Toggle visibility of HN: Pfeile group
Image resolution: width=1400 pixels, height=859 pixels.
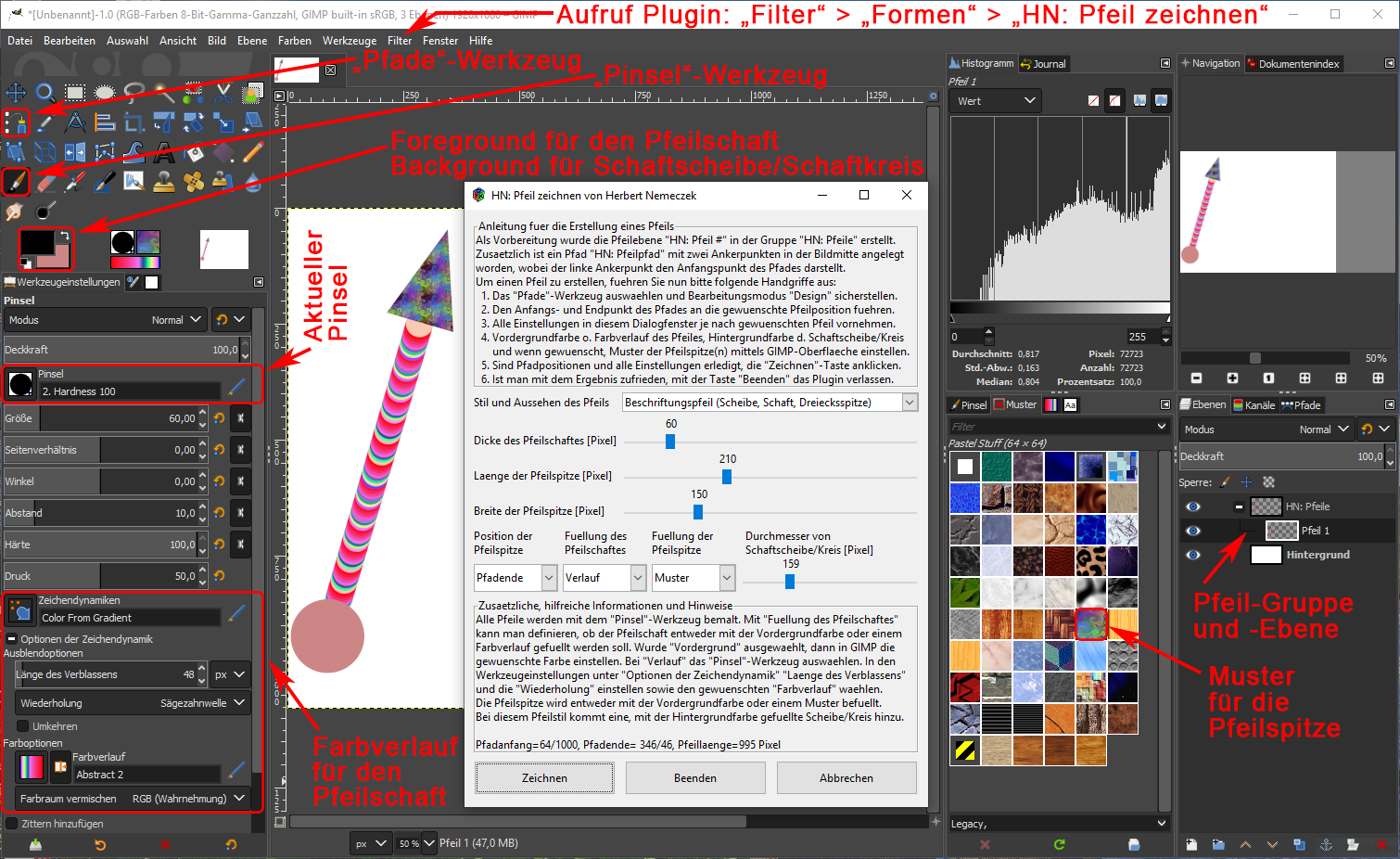[1193, 506]
